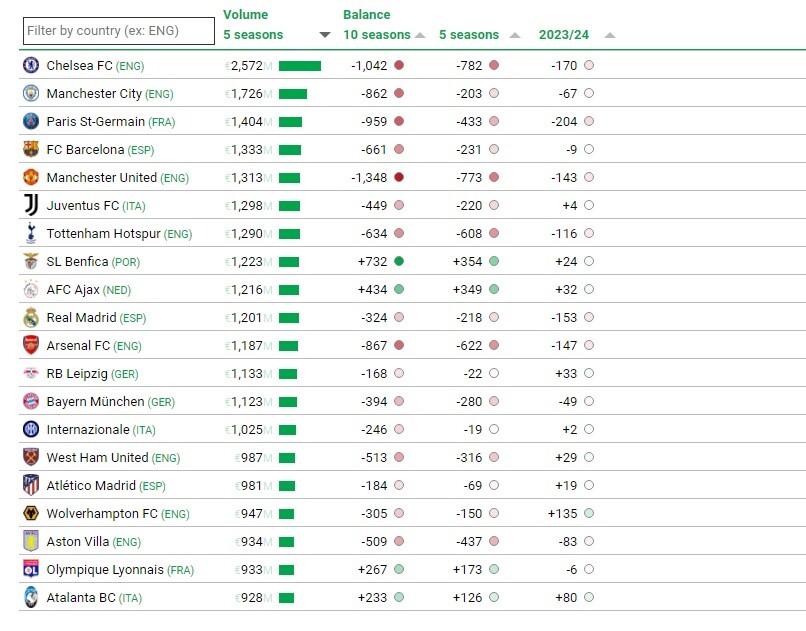Screen dimensions: 806x631
Task: Click Chelsea's green volume bar
Action: [300, 66]
